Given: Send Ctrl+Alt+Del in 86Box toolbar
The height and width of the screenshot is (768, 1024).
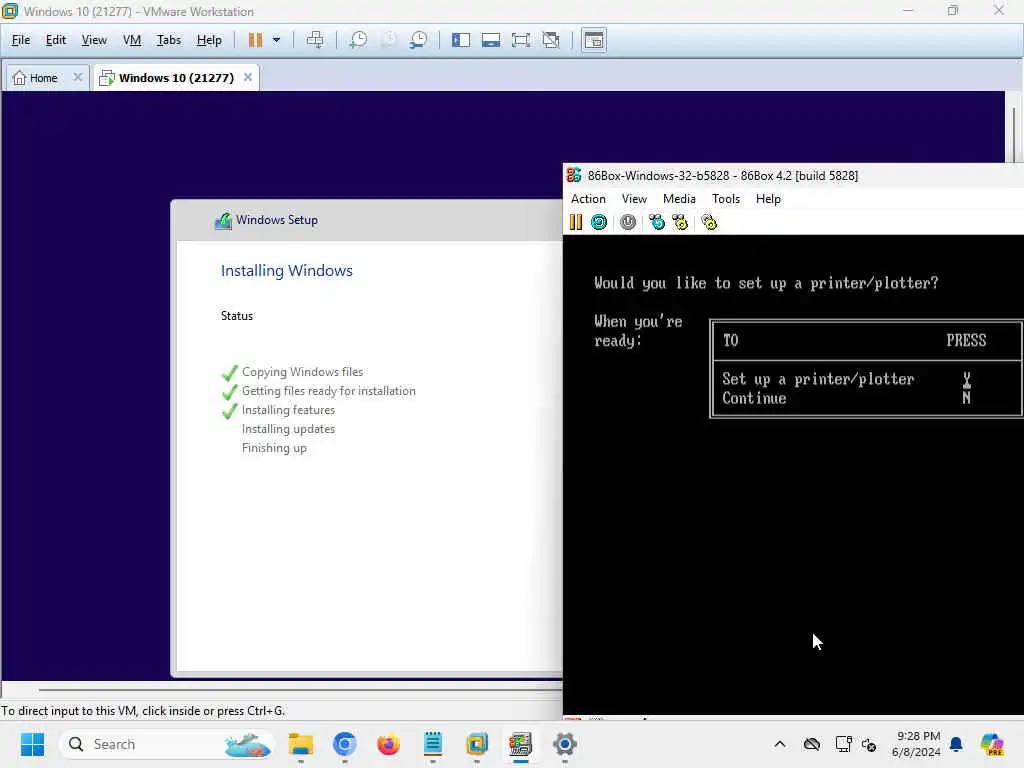Looking at the screenshot, I should click(656, 222).
